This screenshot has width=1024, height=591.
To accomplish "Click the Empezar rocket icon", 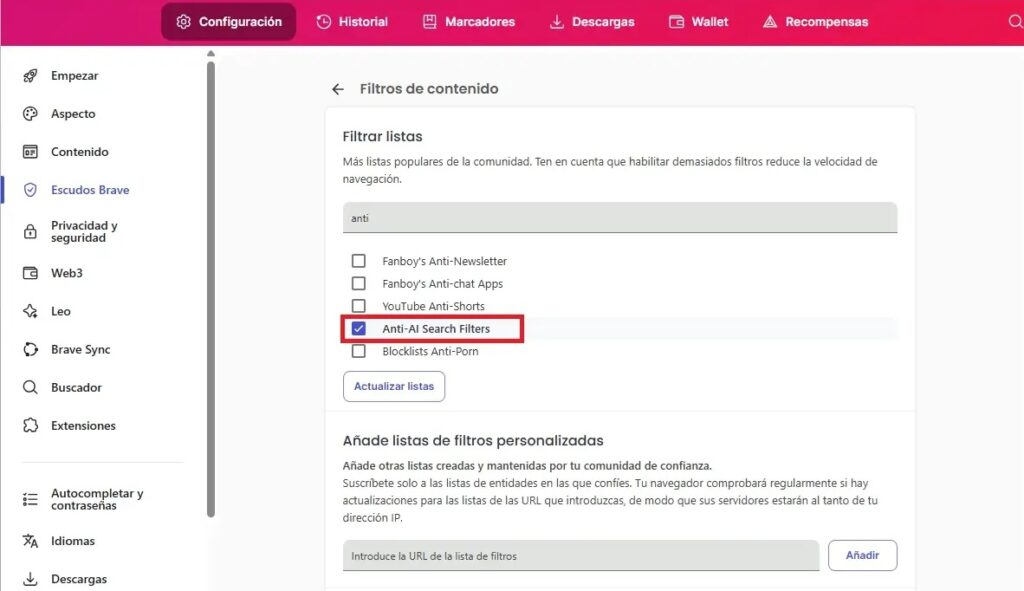I will pyautogui.click(x=30, y=76).
